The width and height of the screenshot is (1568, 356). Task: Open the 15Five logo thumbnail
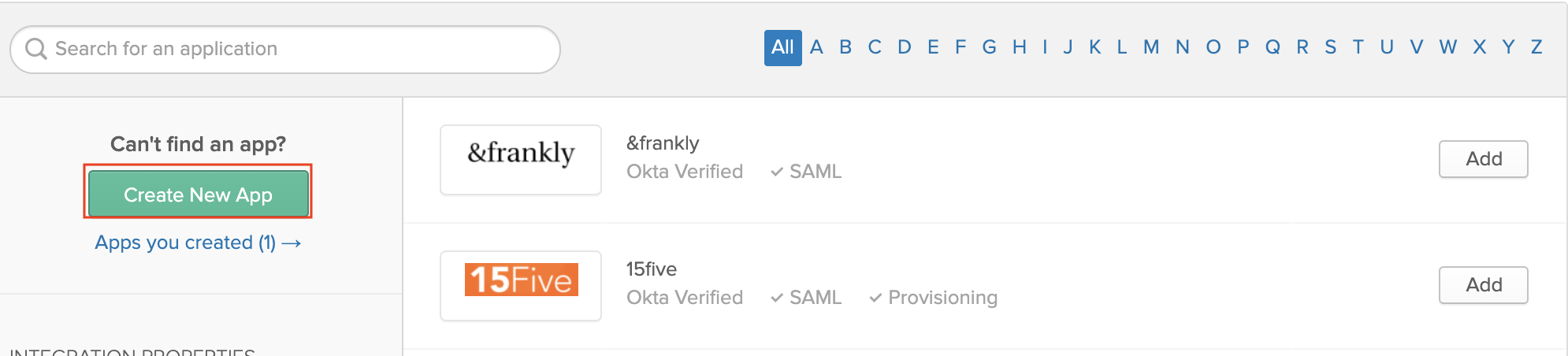point(521,285)
